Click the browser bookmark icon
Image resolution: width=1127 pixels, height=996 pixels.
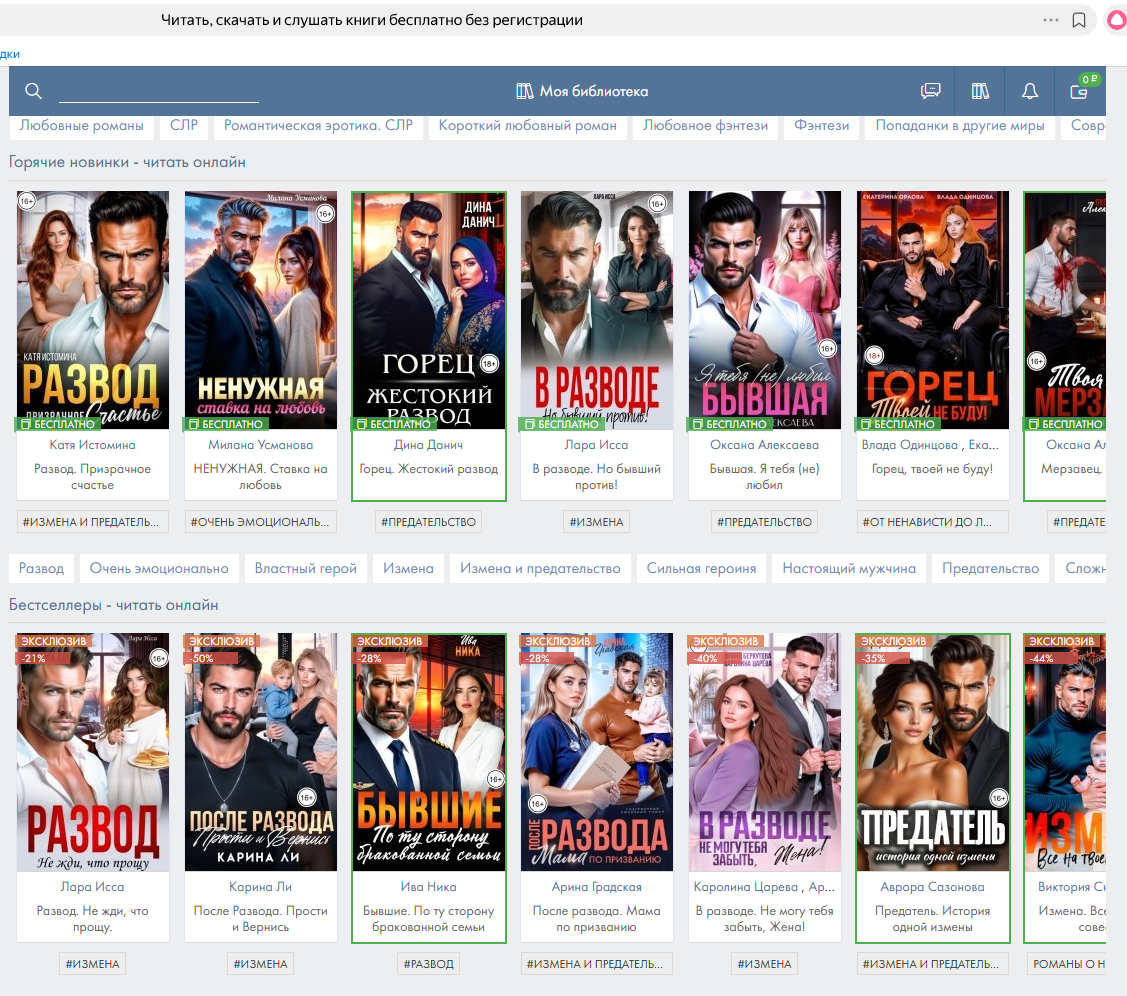pyautogui.click(x=1079, y=20)
